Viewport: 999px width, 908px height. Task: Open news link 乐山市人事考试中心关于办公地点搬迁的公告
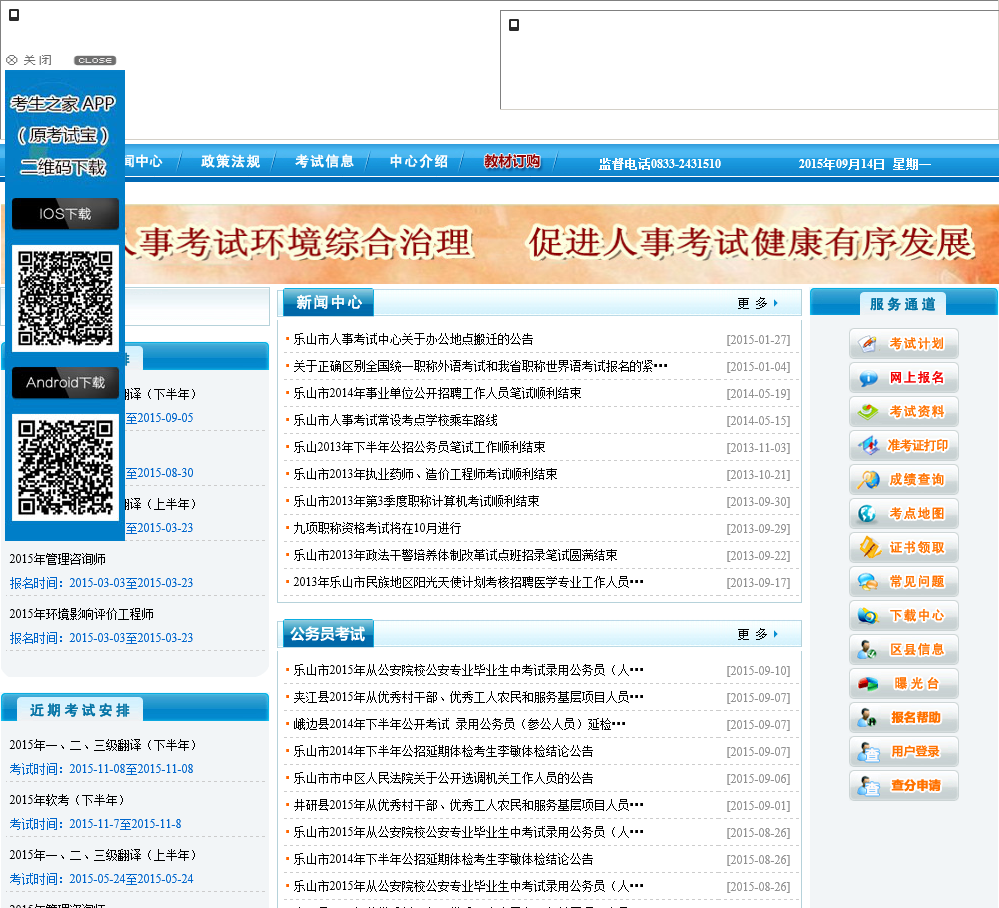click(x=413, y=339)
